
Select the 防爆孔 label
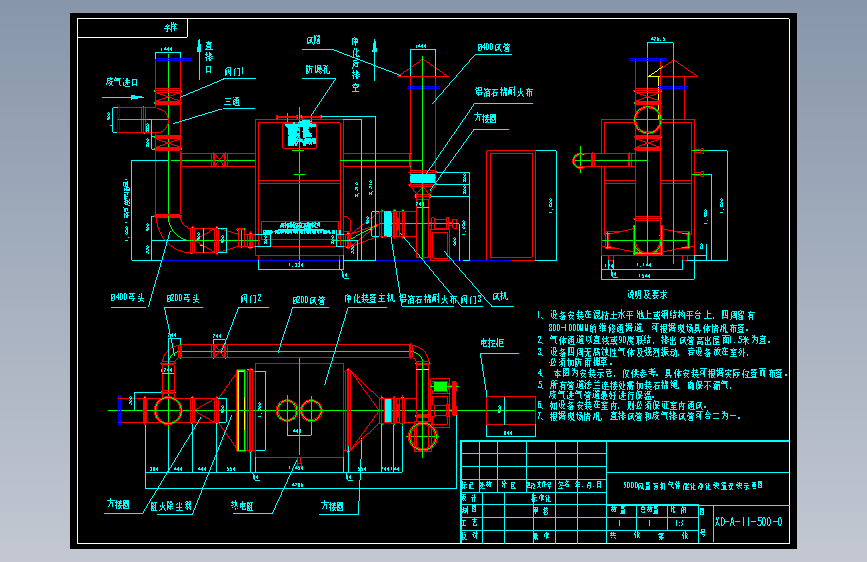pos(317,70)
